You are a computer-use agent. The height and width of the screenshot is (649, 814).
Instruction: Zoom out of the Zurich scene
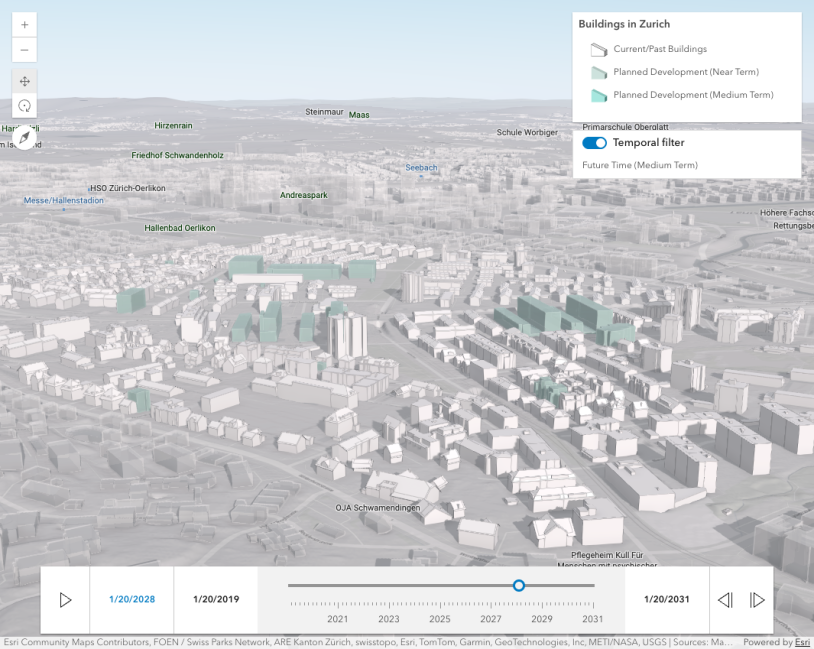tap(24, 50)
